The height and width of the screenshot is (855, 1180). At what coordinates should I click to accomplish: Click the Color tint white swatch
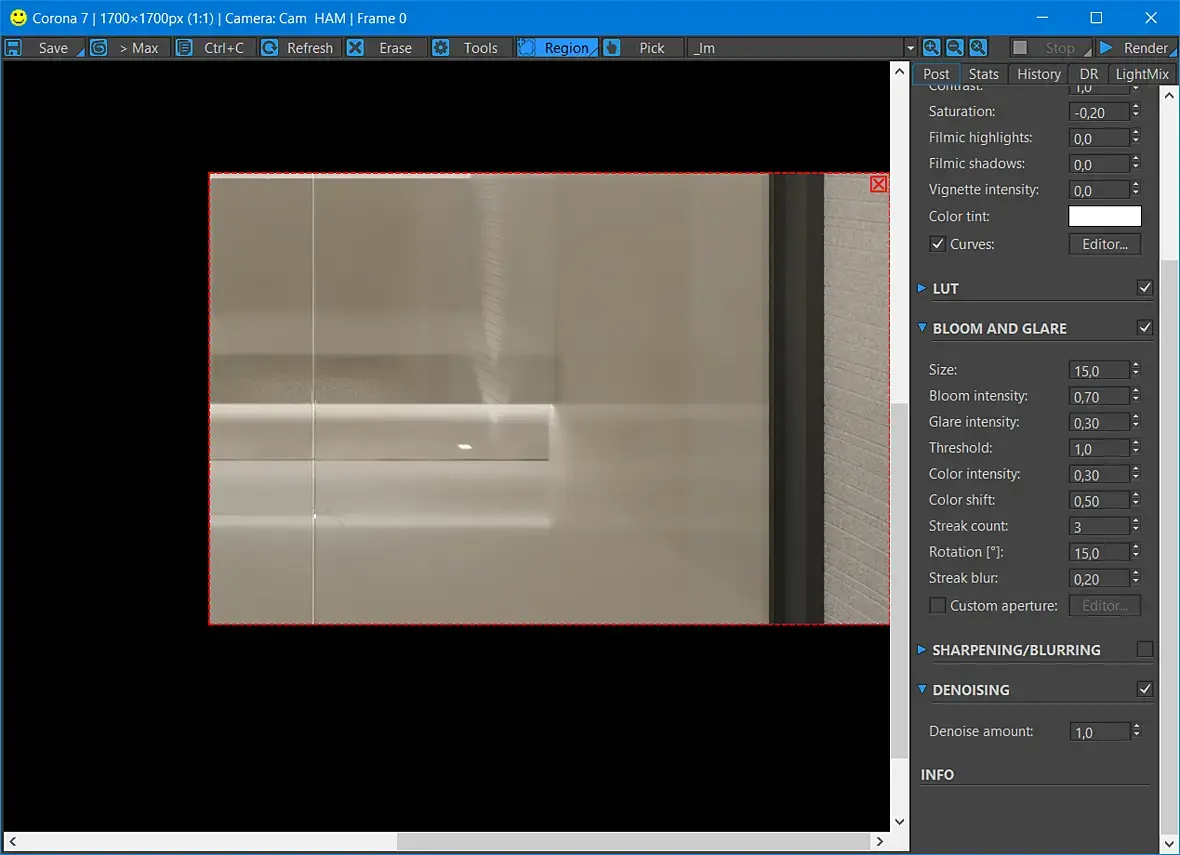[x=1105, y=216]
